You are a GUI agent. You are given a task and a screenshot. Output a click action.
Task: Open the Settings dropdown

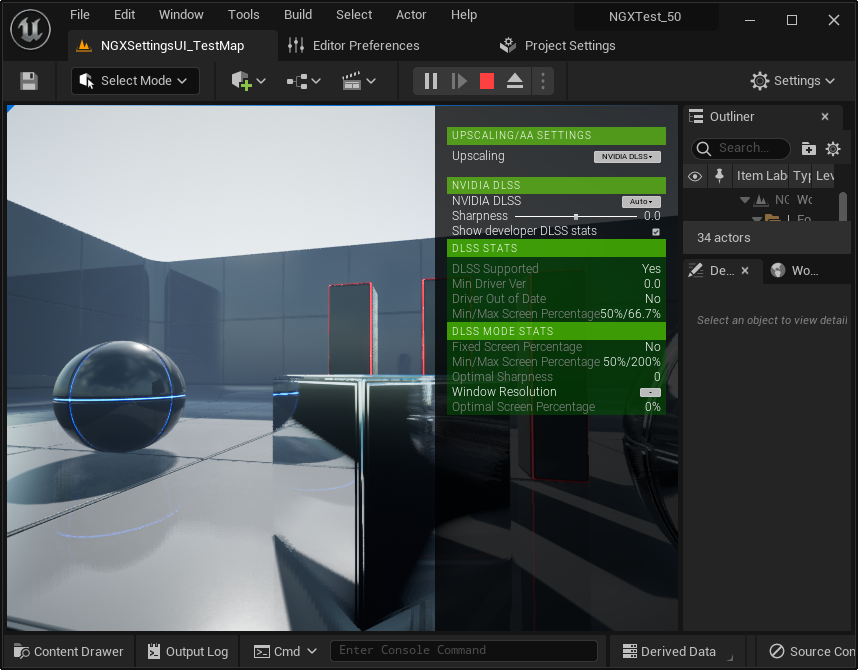(x=793, y=81)
